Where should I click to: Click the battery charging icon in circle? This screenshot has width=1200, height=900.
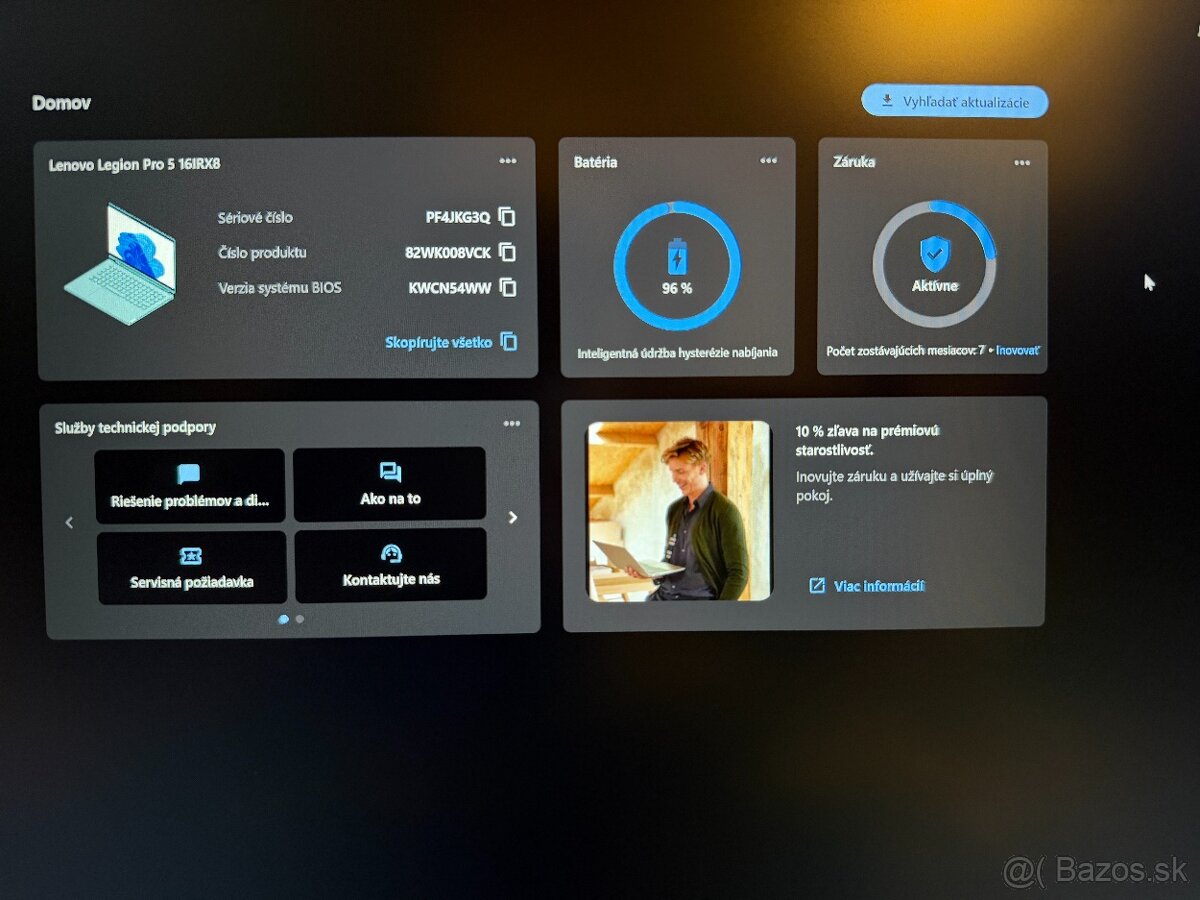click(x=677, y=256)
